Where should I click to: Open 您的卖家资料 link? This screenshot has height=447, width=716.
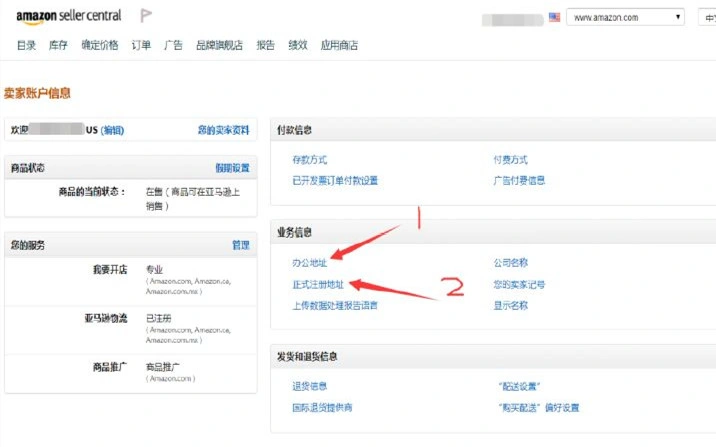coord(224,130)
